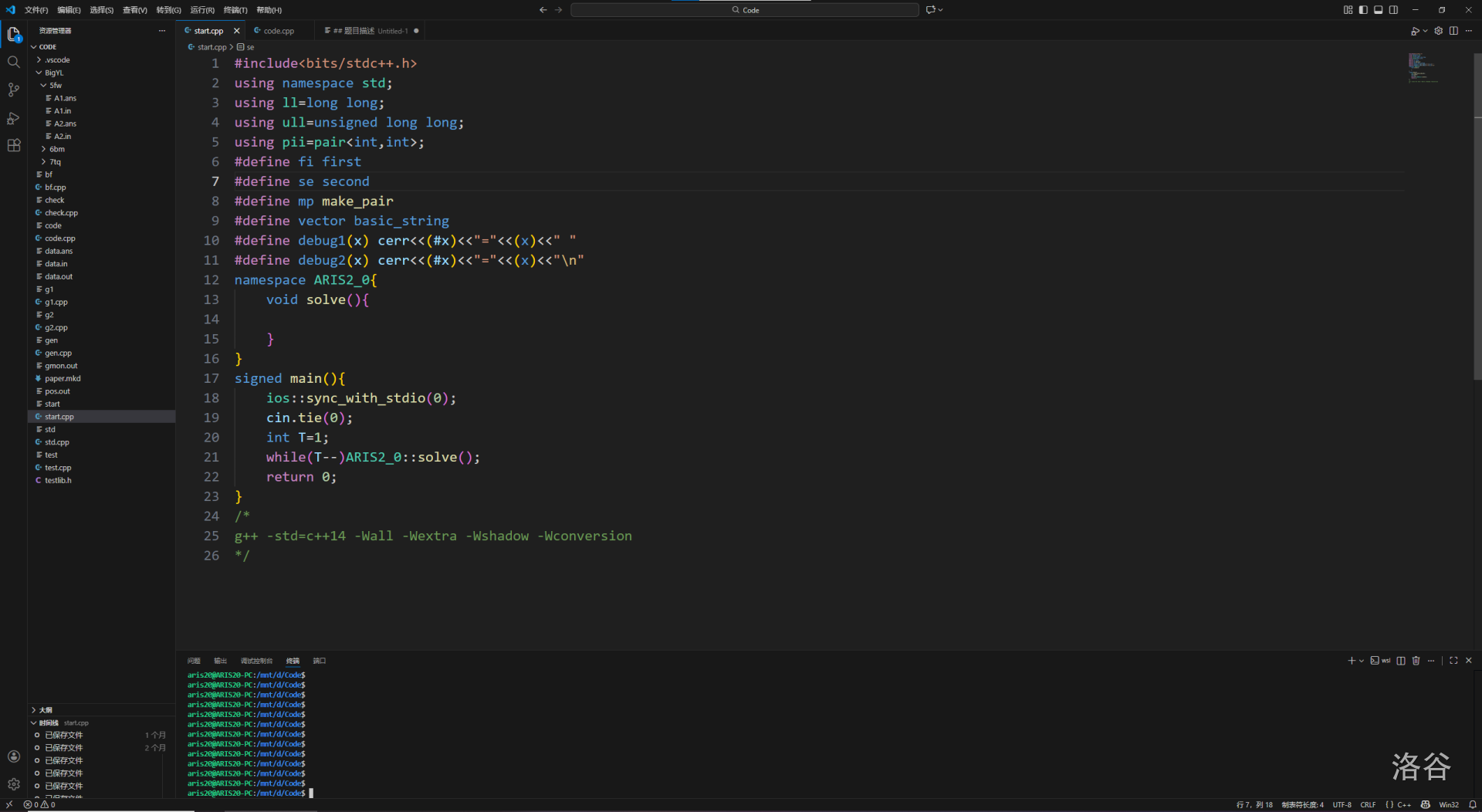Open the Search view in activity bar
1482x812 pixels.
tap(13, 62)
